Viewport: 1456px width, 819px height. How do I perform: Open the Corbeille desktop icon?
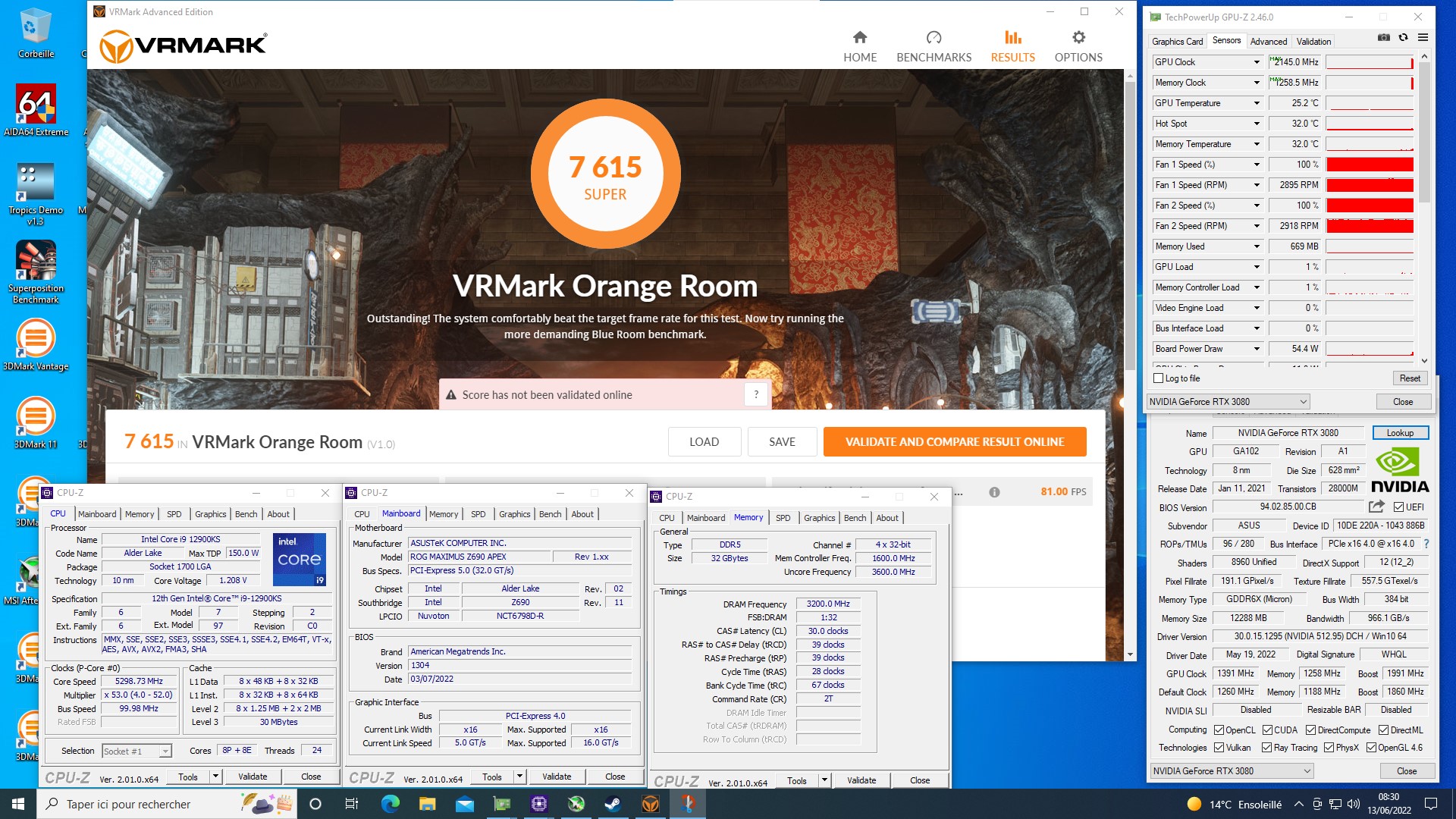tap(36, 34)
